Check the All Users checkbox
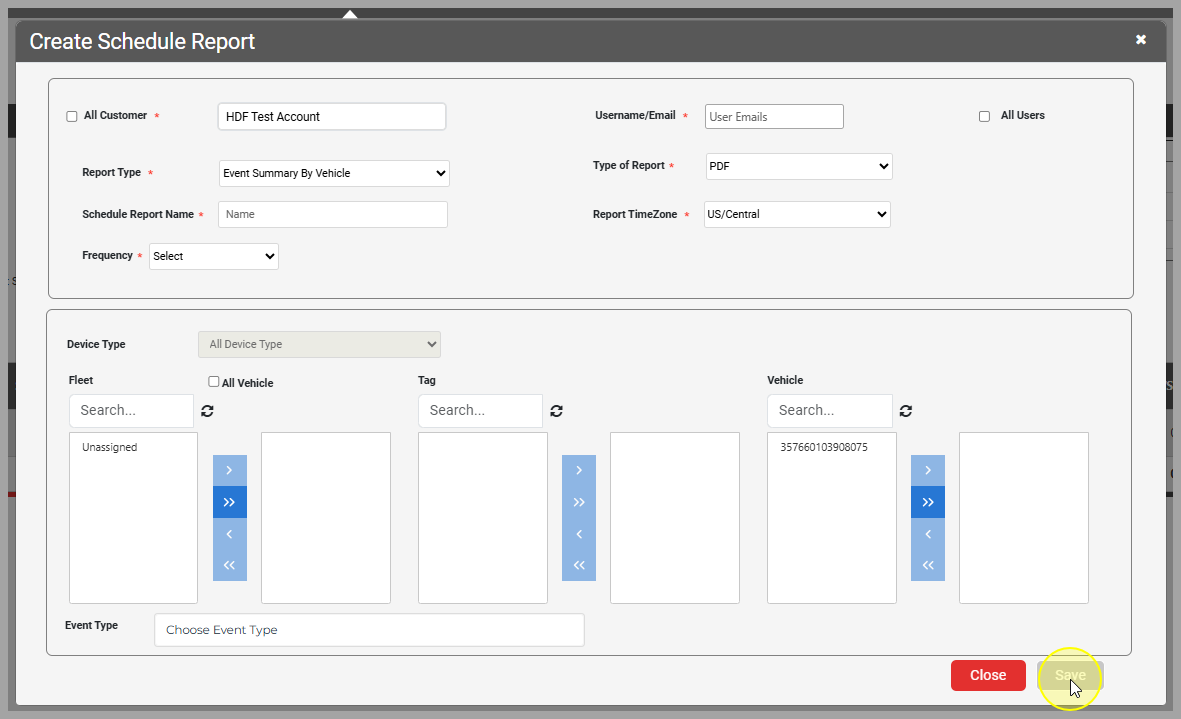1181x719 pixels. pyautogui.click(x=985, y=116)
